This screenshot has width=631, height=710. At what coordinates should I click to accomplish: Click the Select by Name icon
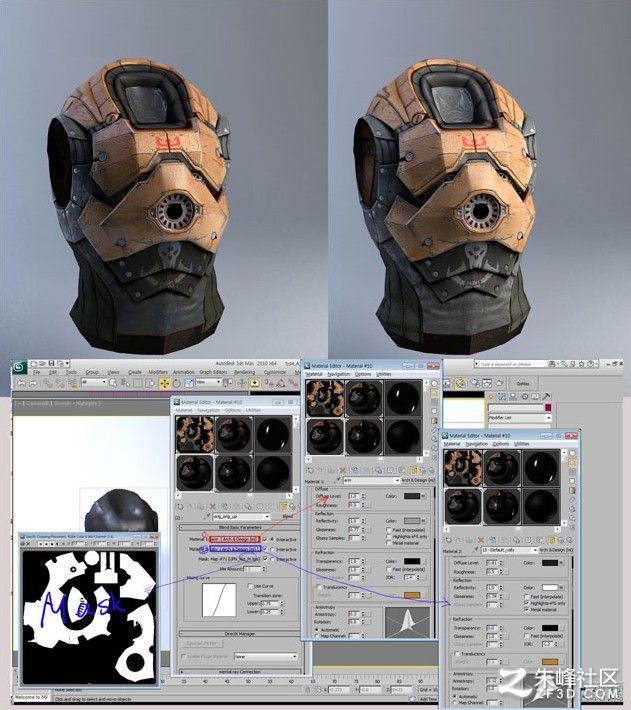[125, 383]
